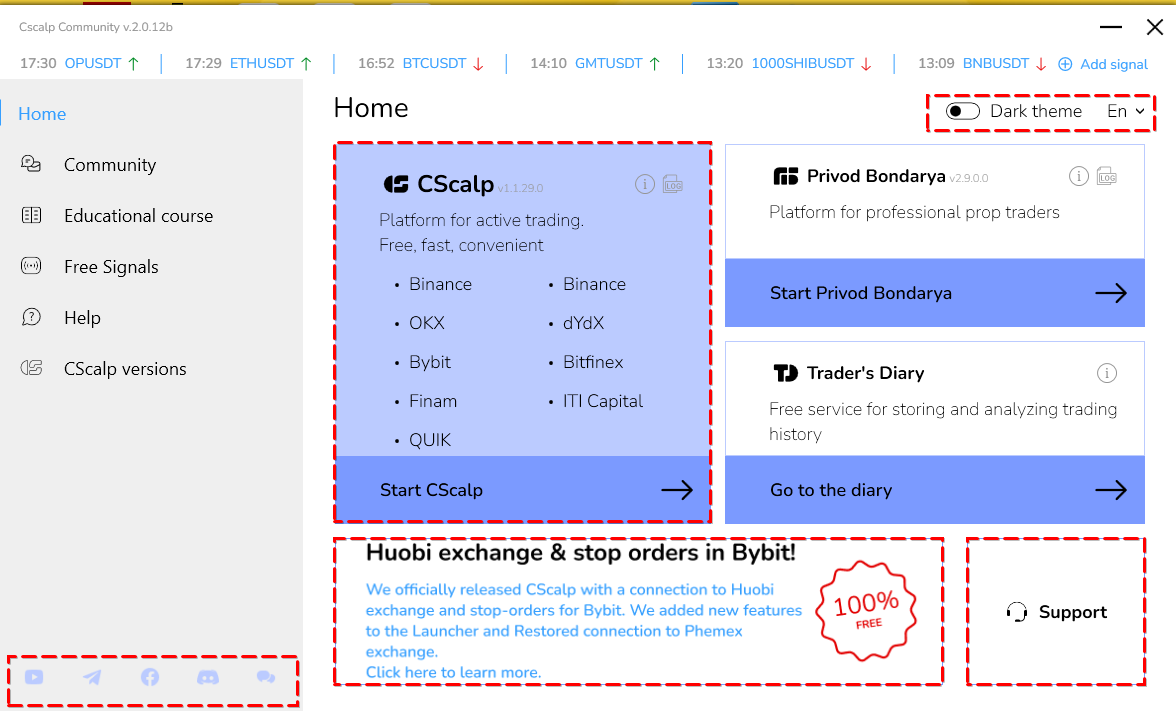Open the Privod Bondarya log icon
1176x711 pixels.
click(1107, 176)
